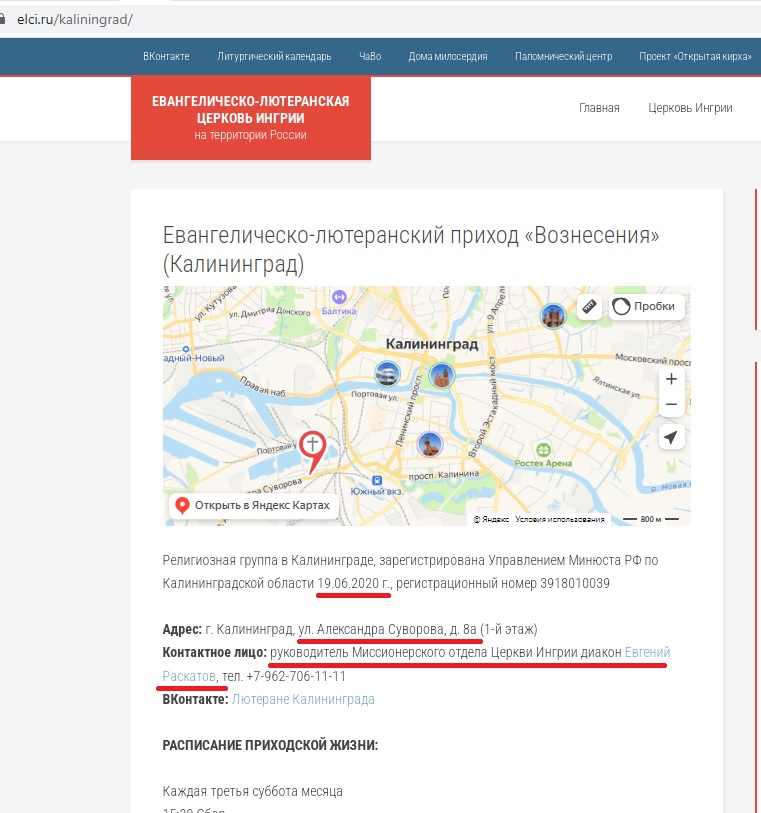The width and height of the screenshot is (761, 813).
Task: Open the ВКонтакте top menu link
Action: tap(166, 56)
